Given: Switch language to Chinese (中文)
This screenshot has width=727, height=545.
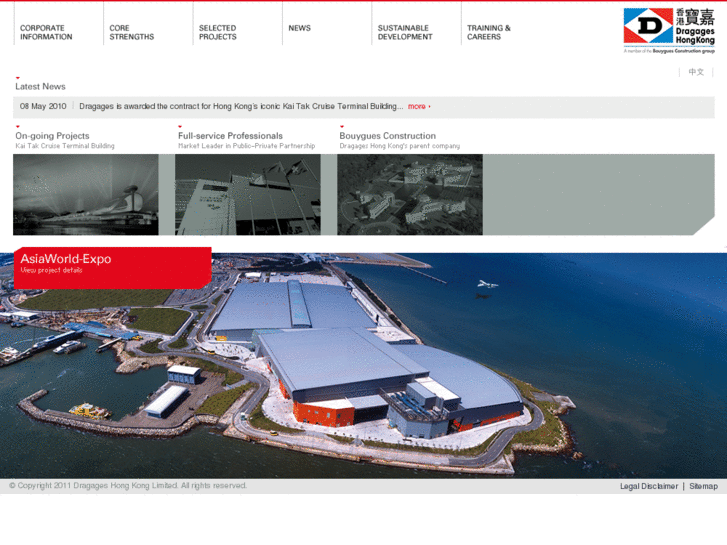Looking at the screenshot, I should point(696,72).
